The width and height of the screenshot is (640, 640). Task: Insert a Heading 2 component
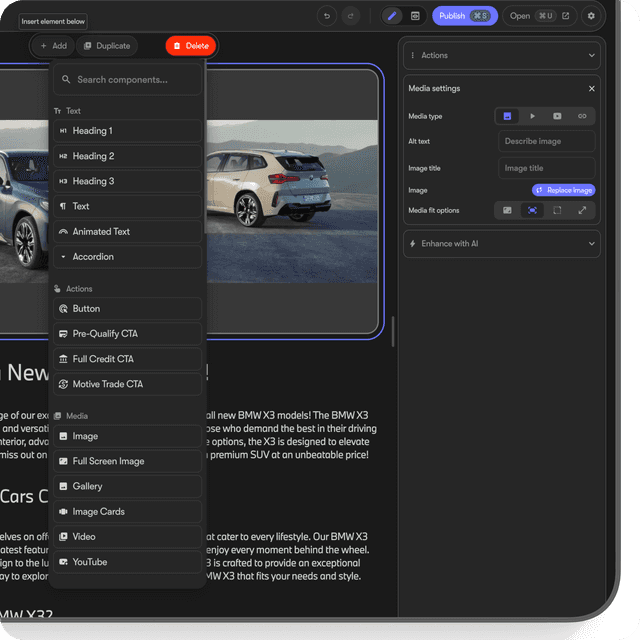127,156
